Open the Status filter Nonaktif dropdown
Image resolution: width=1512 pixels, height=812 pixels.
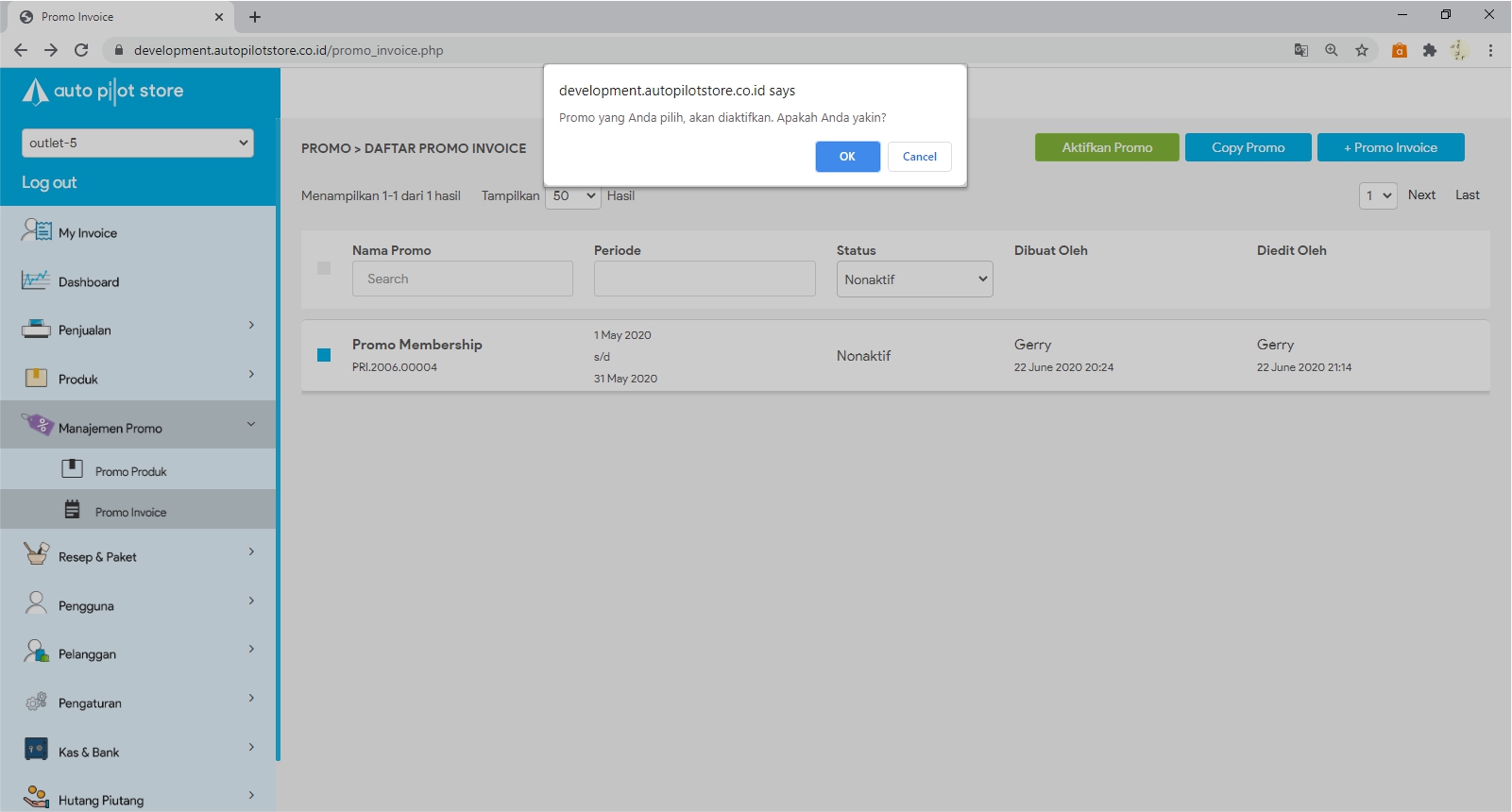(x=914, y=279)
